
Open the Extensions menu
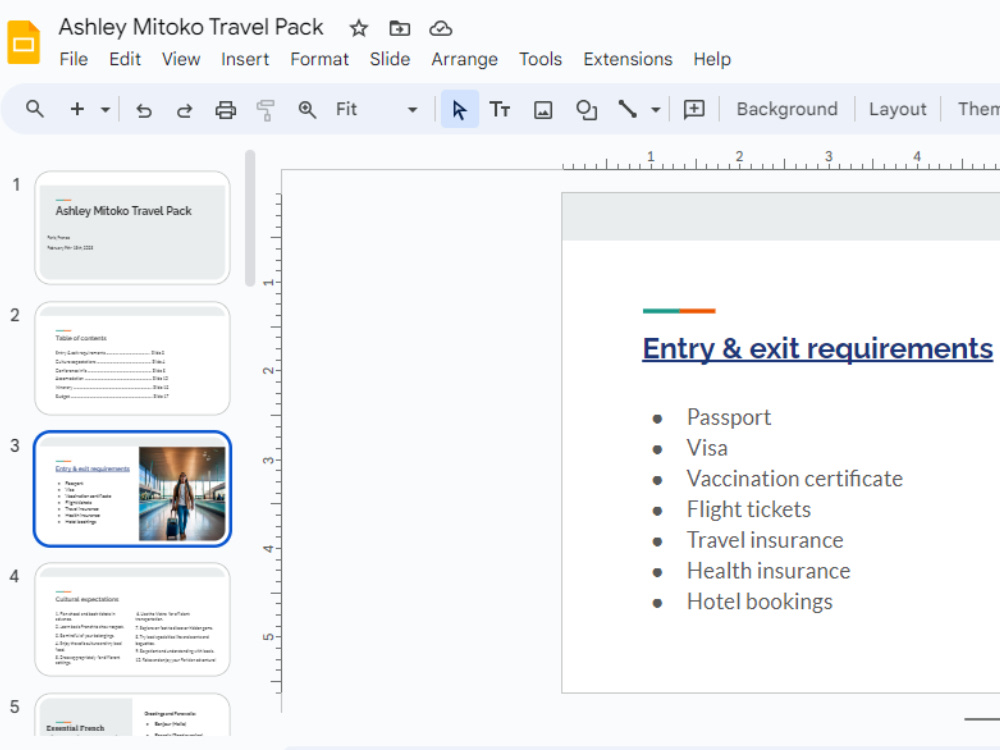628,59
